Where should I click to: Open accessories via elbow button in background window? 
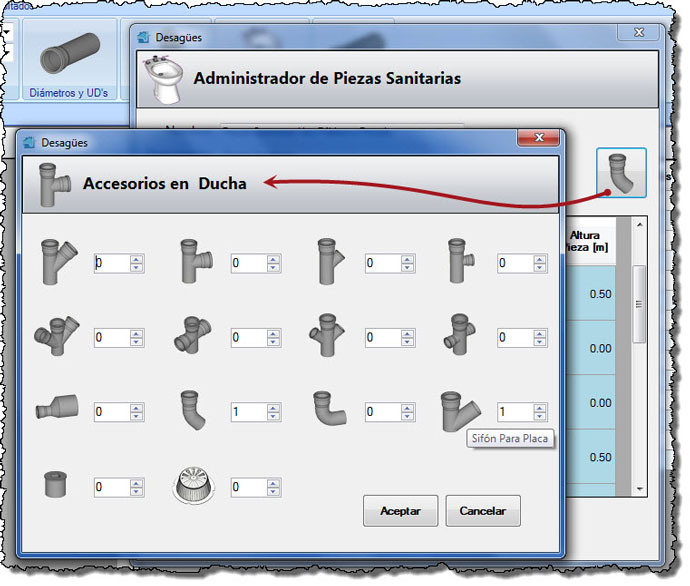[x=621, y=173]
